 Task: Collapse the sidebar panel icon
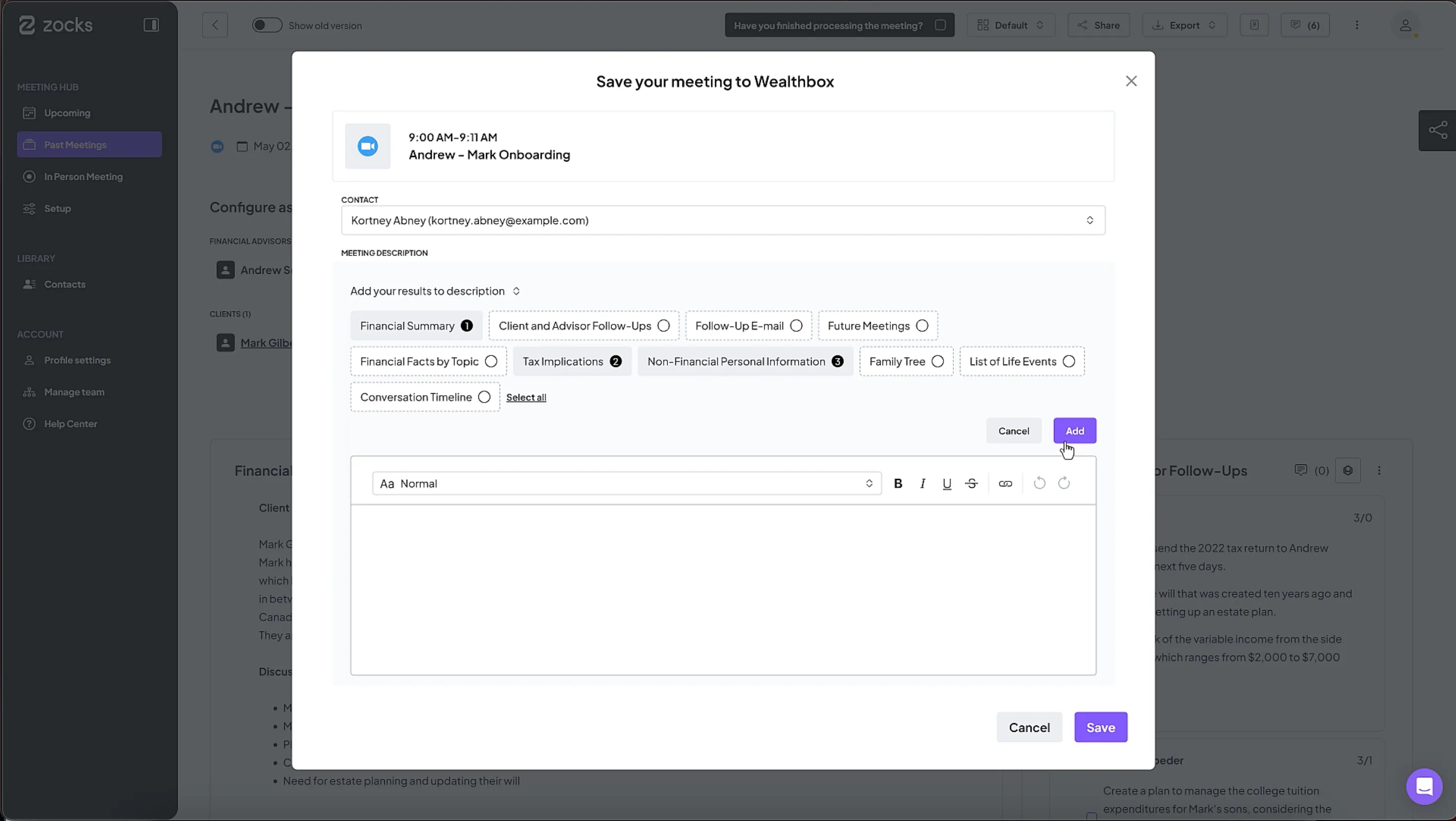[151, 25]
